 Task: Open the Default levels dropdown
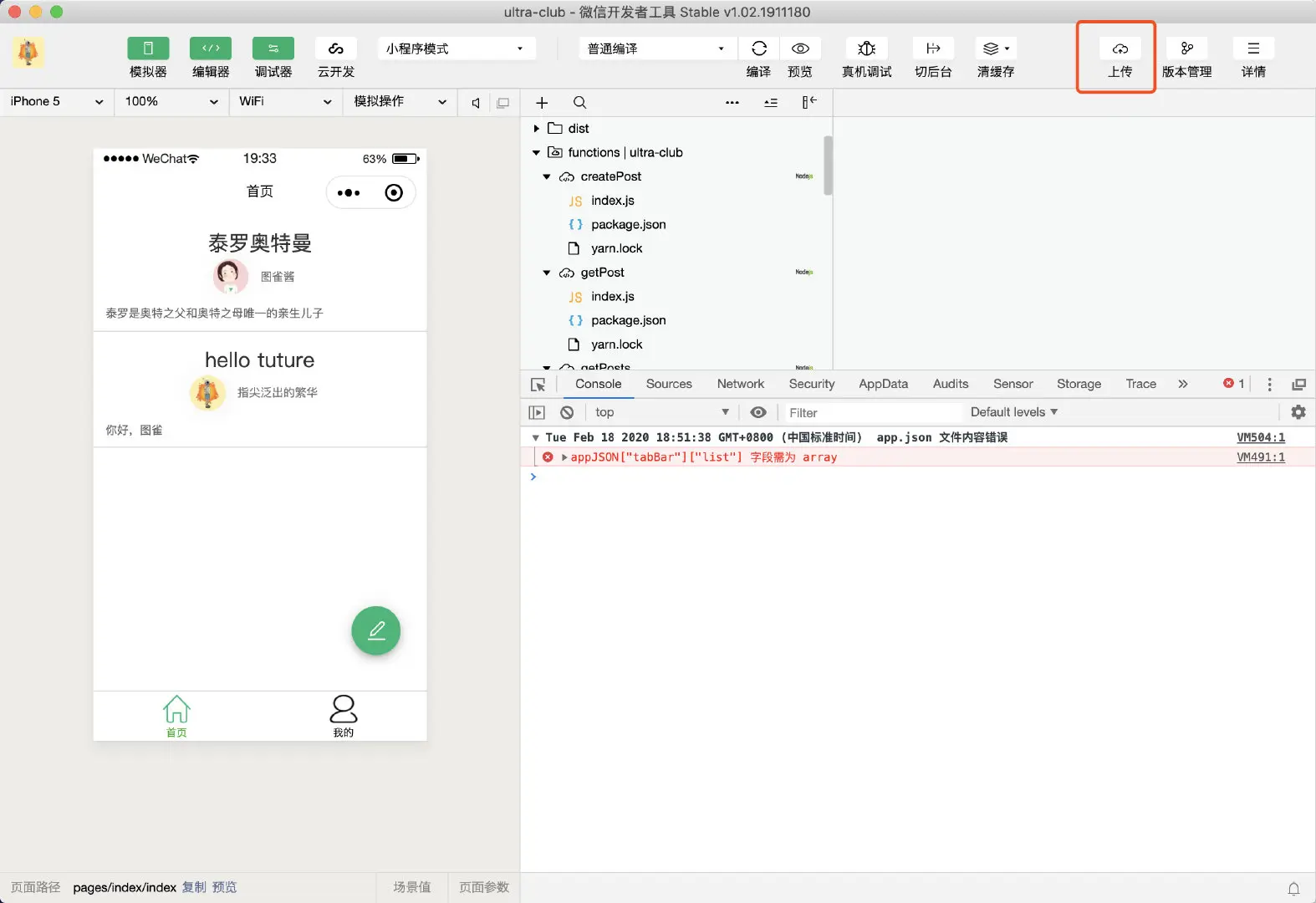[x=1014, y=412]
